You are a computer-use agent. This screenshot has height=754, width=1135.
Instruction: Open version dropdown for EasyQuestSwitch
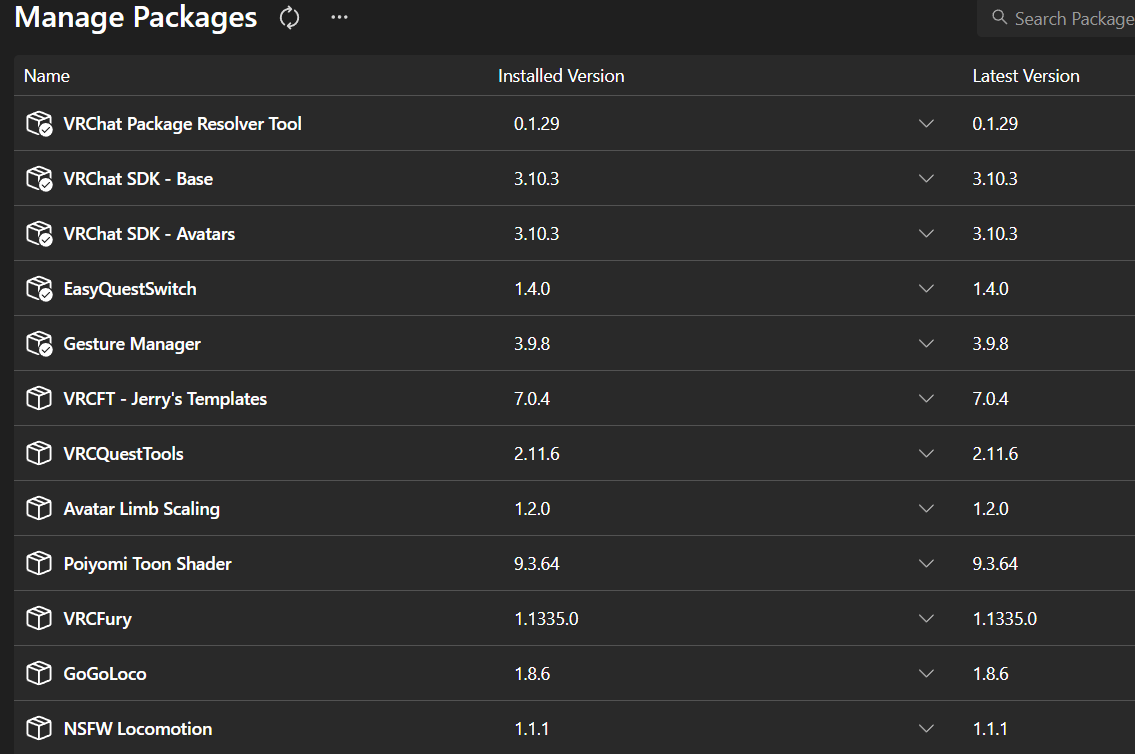926,289
